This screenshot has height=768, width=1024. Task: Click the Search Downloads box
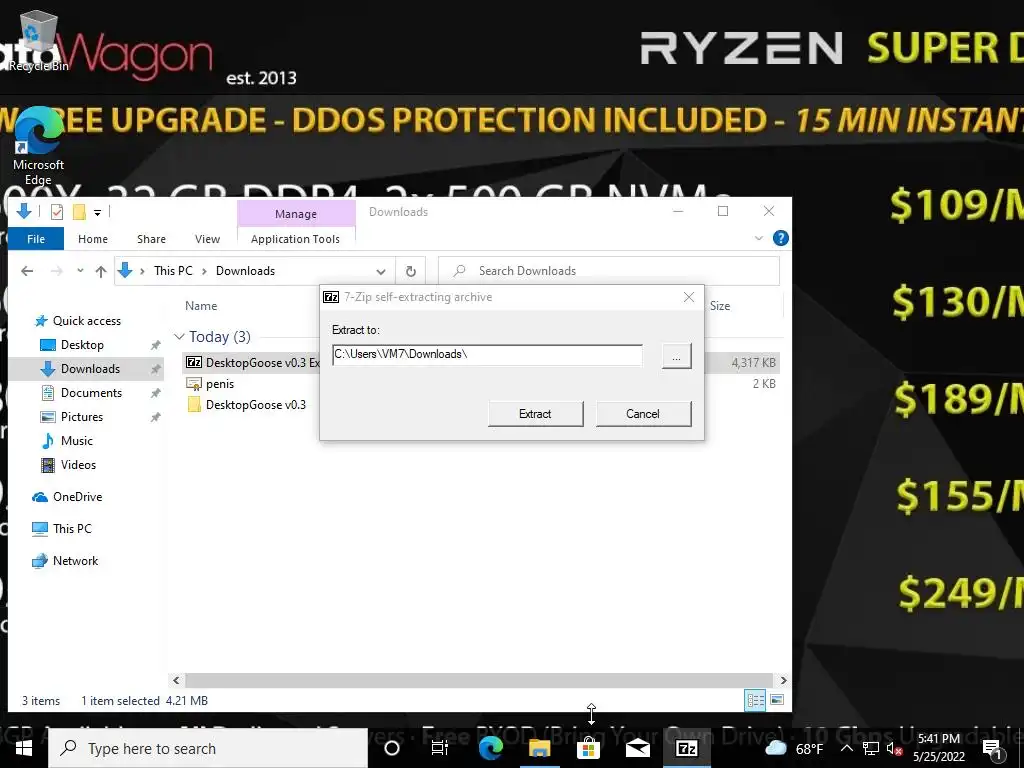pos(609,270)
